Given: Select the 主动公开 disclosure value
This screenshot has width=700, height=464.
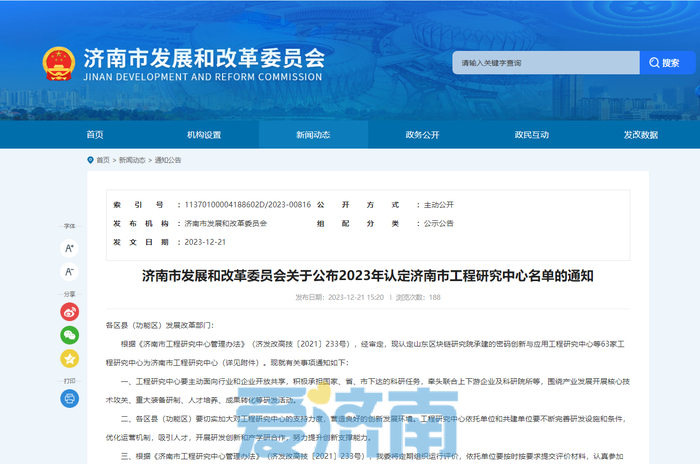Looking at the screenshot, I should point(438,205).
